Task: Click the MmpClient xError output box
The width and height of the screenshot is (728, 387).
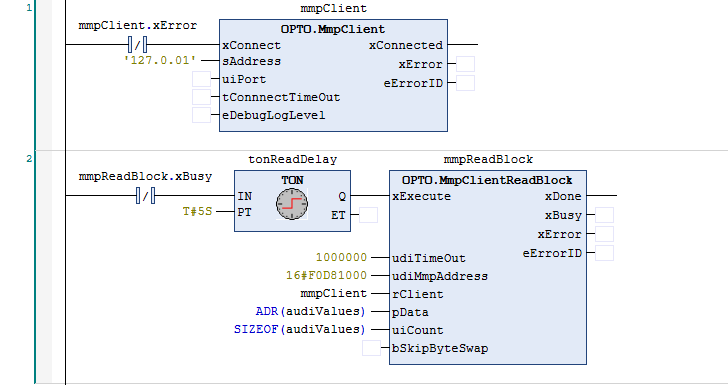Action: 465,64
